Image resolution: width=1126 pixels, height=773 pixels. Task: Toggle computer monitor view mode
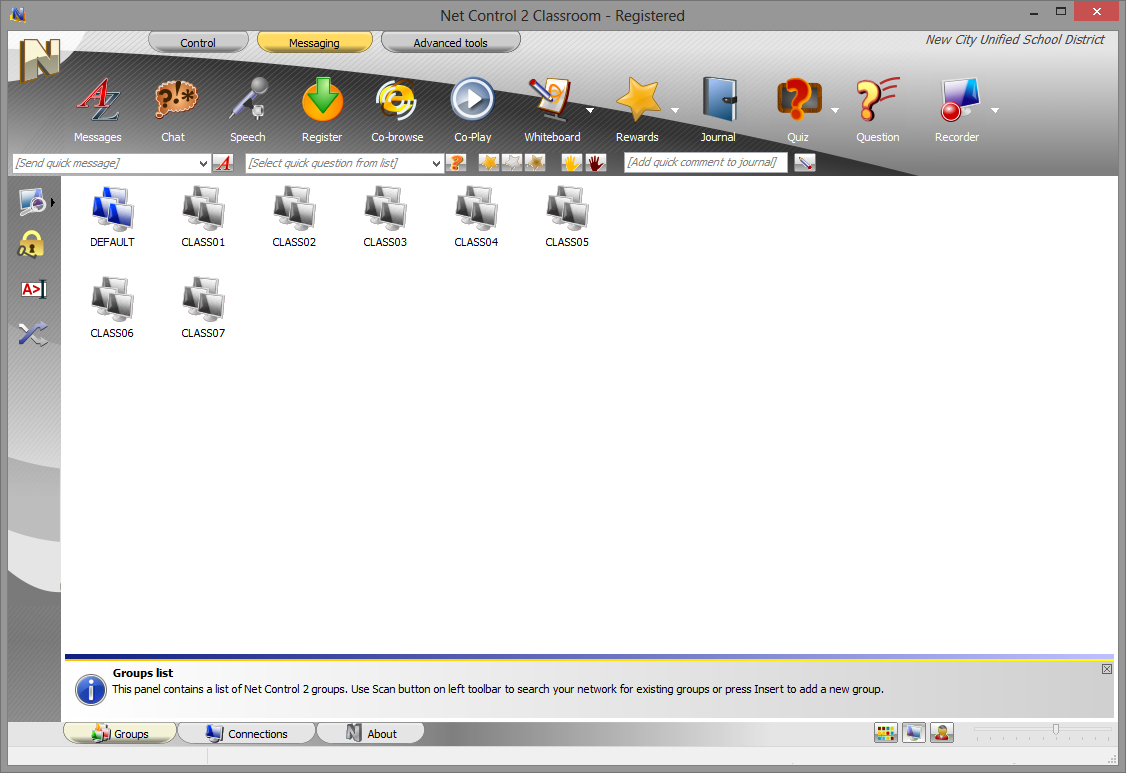click(x=913, y=733)
